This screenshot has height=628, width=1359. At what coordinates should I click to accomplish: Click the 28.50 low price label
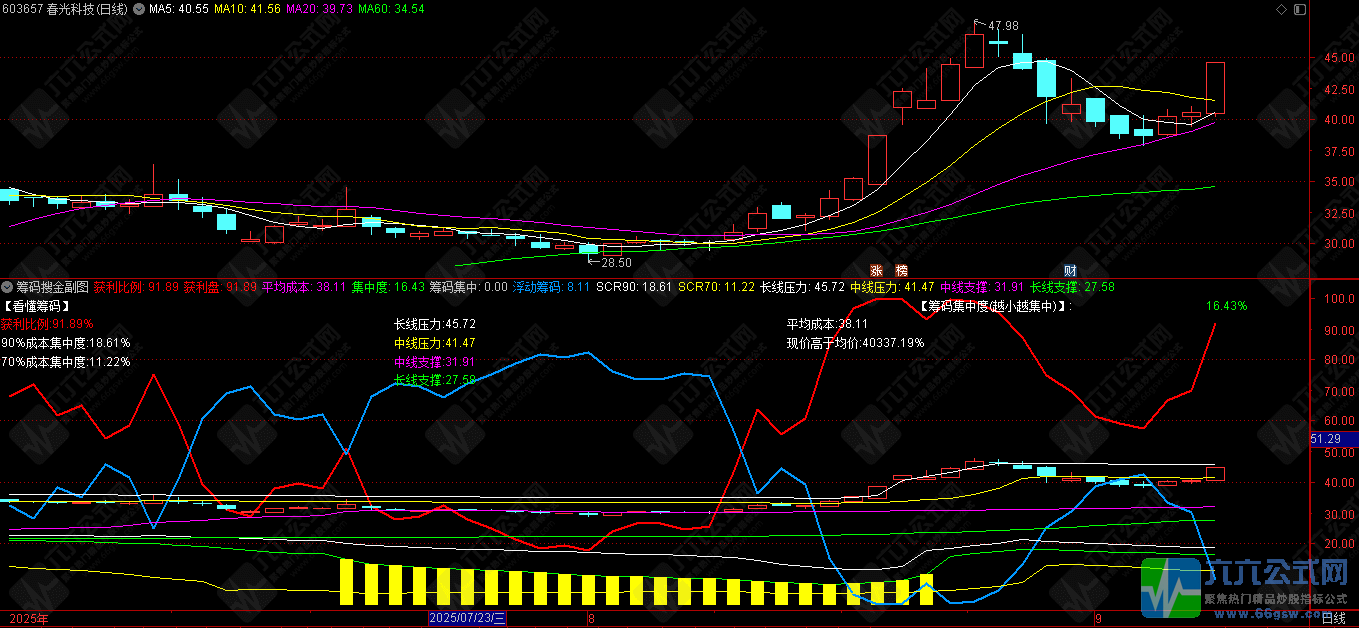pyautogui.click(x=616, y=262)
